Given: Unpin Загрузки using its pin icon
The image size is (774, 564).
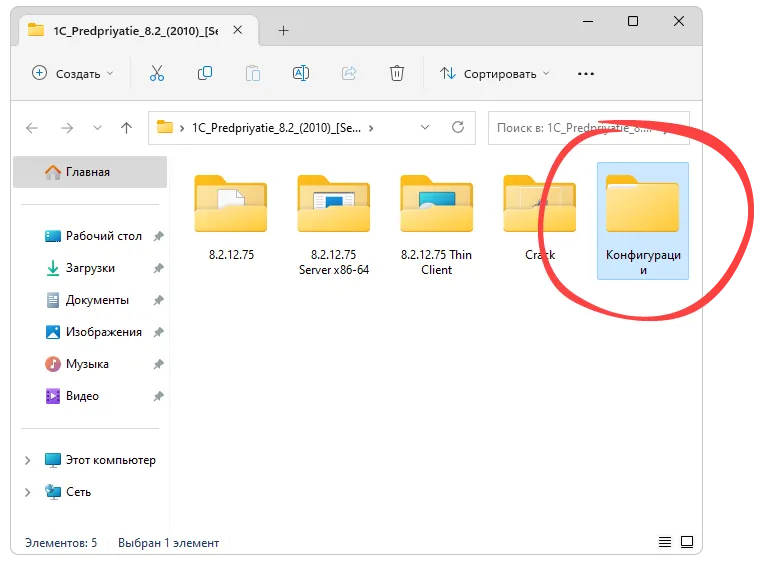Looking at the screenshot, I should tap(158, 268).
